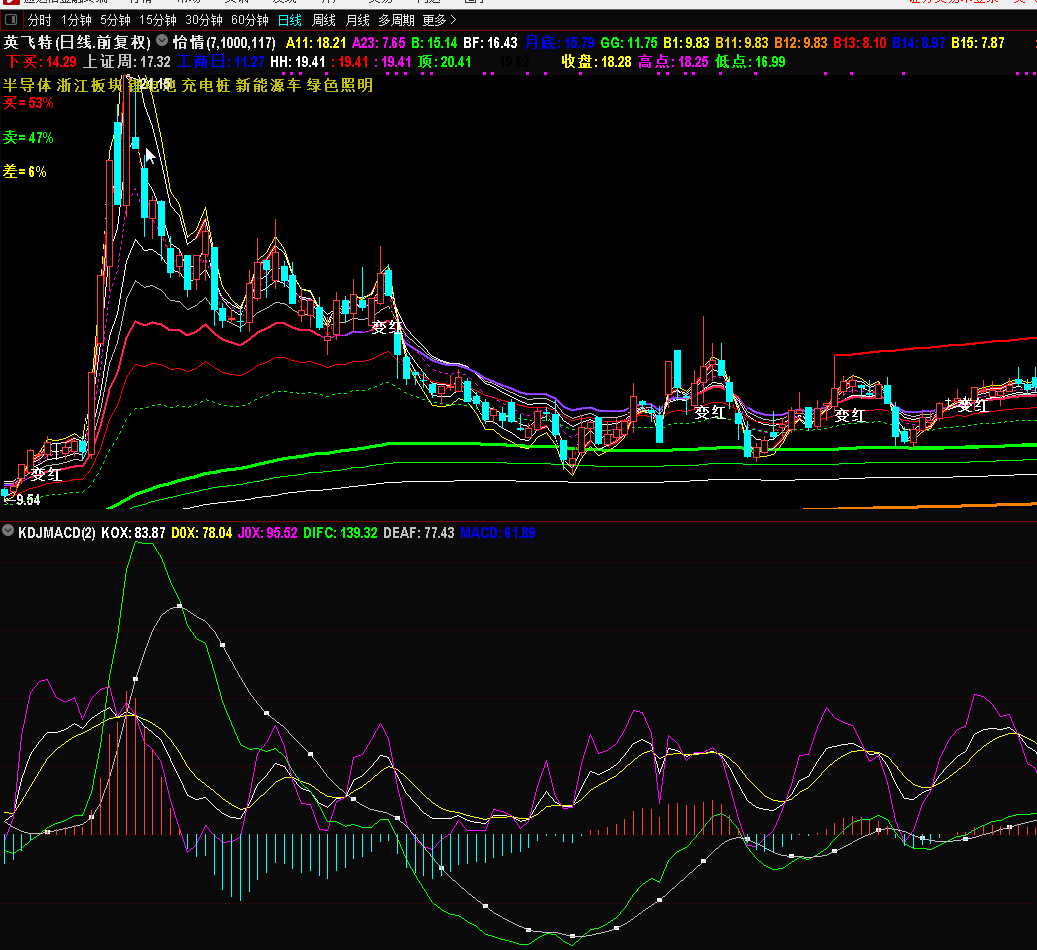Switch to the 分时 intraday chart tab
This screenshot has width=1037, height=950.
(x=40, y=21)
